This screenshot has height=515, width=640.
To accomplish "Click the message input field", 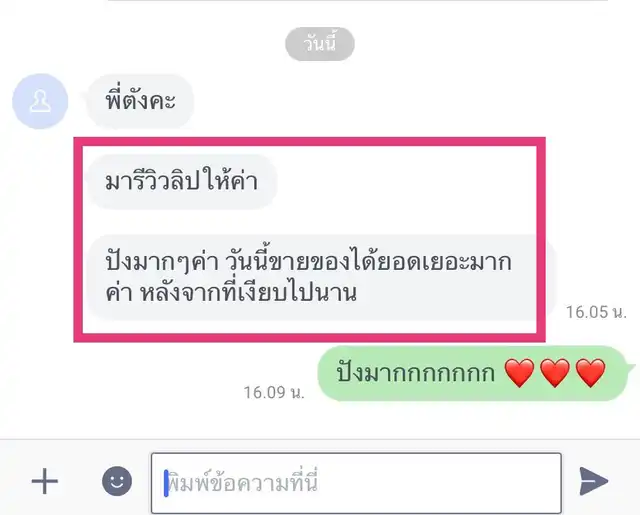I will pyautogui.click(x=356, y=483).
